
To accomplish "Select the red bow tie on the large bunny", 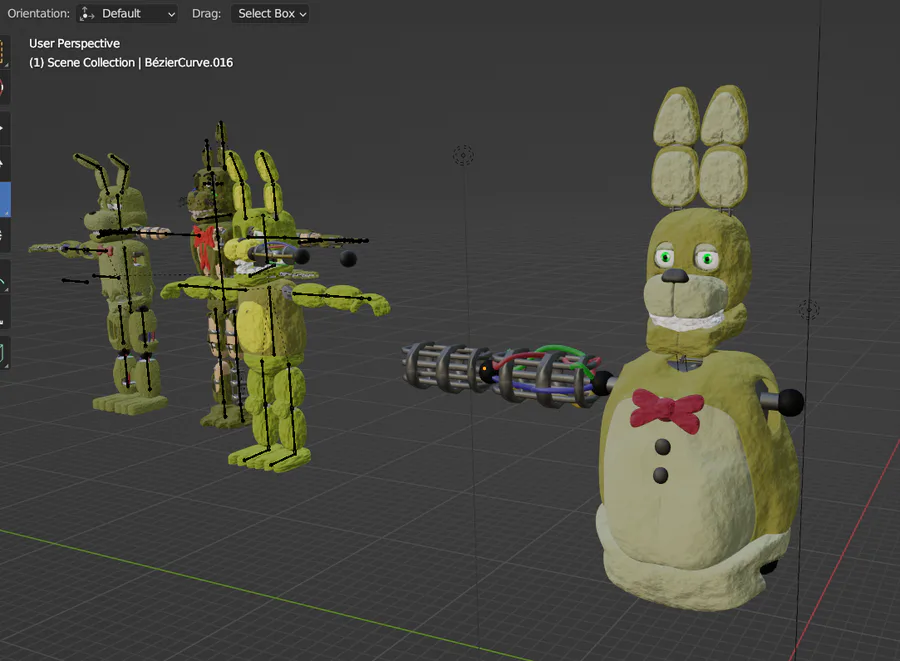I will [x=666, y=411].
